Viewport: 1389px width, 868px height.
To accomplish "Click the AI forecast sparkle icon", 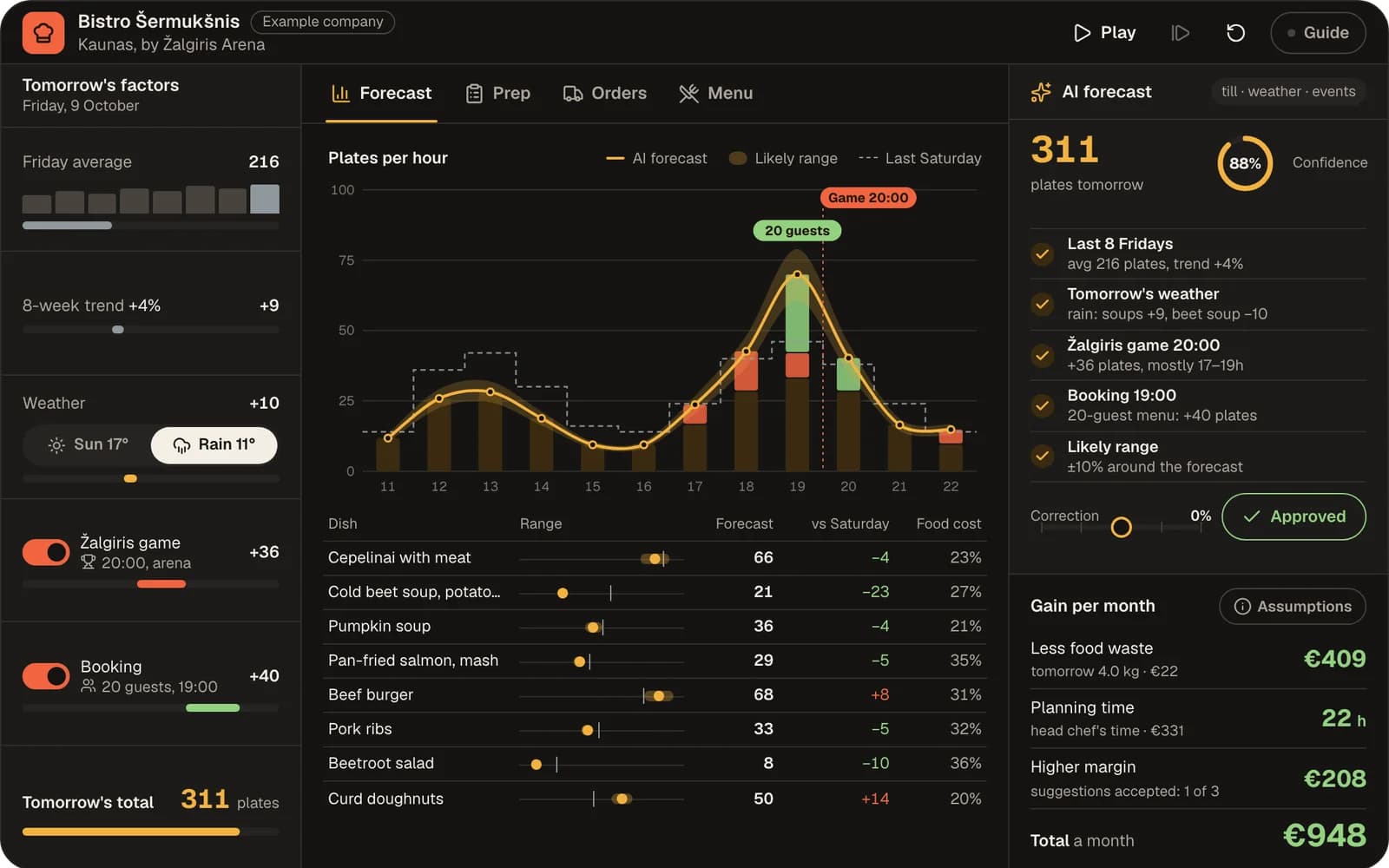I will (x=1041, y=92).
